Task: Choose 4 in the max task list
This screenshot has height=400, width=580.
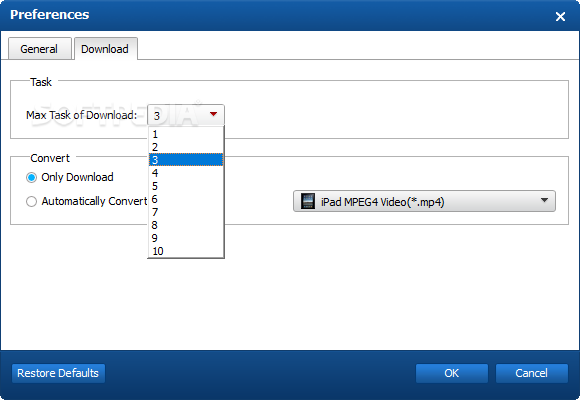Action: pyautogui.click(x=186, y=173)
